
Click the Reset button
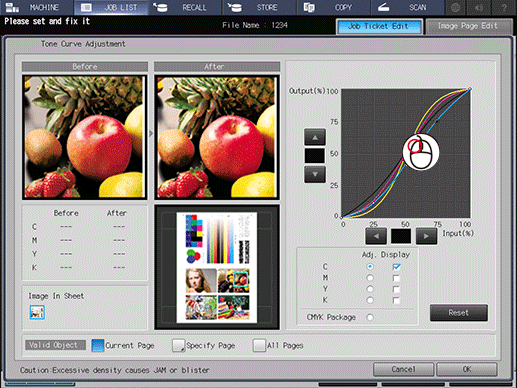click(x=459, y=313)
